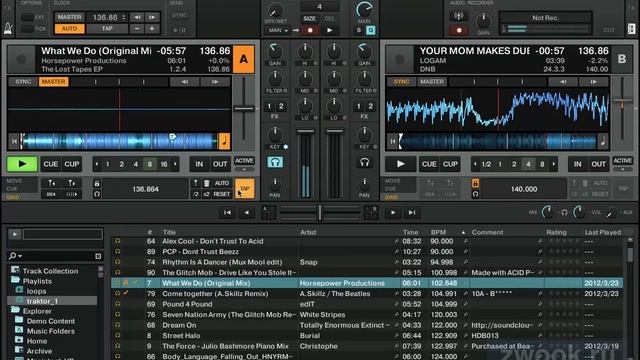
Task: Click crossfader skip to next button
Action: [412, 213]
